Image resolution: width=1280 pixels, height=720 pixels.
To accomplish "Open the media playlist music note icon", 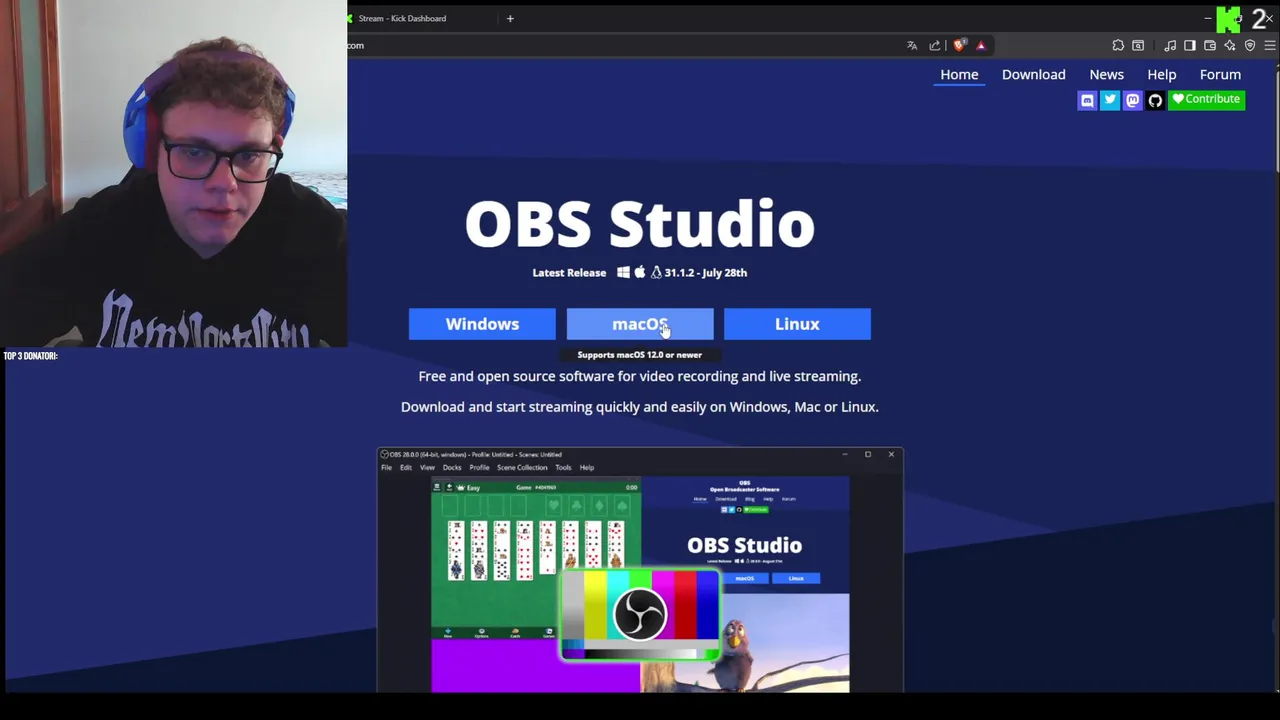I will click(1170, 45).
